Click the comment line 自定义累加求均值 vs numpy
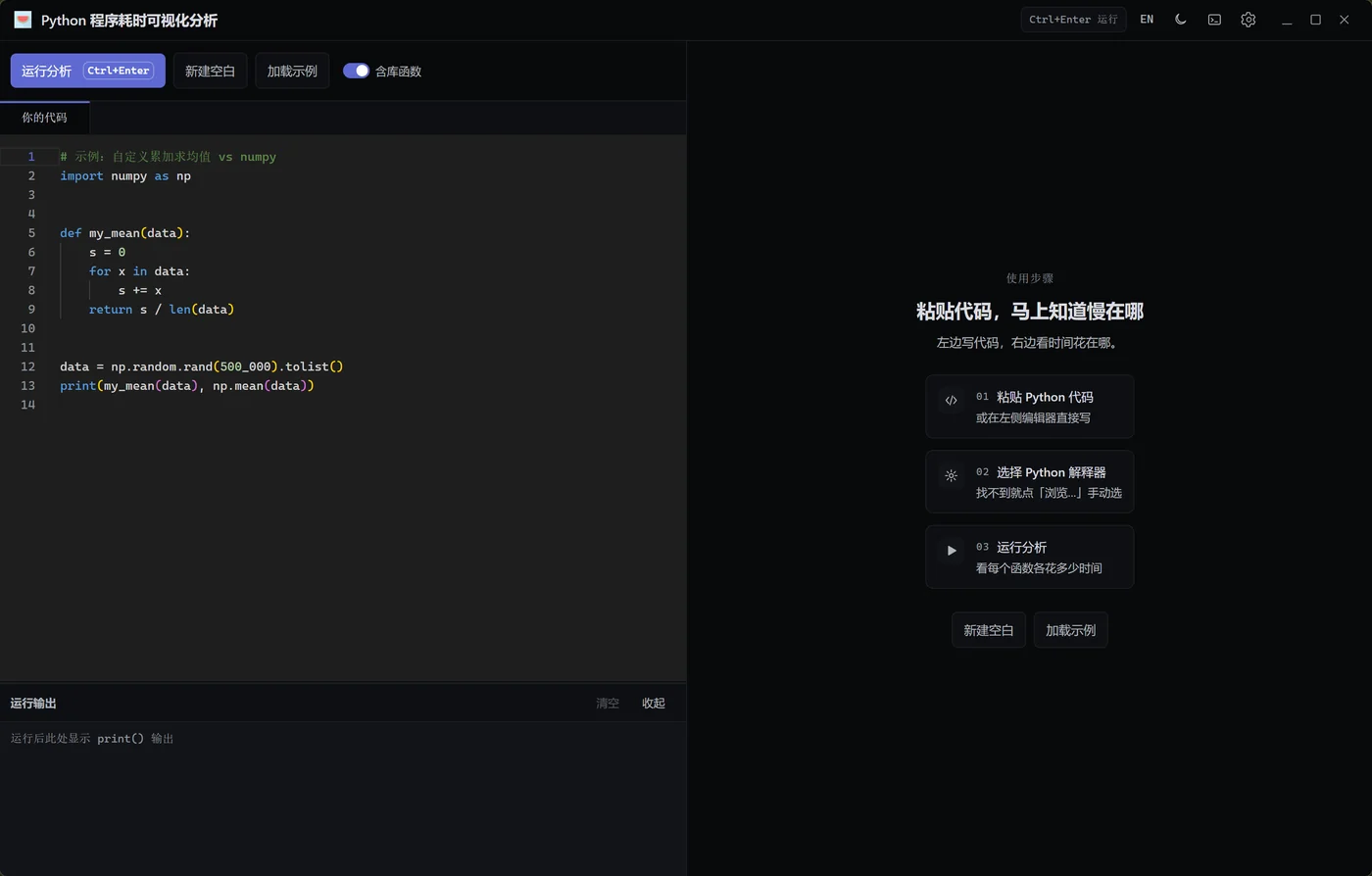The image size is (1372, 876). click(x=169, y=157)
